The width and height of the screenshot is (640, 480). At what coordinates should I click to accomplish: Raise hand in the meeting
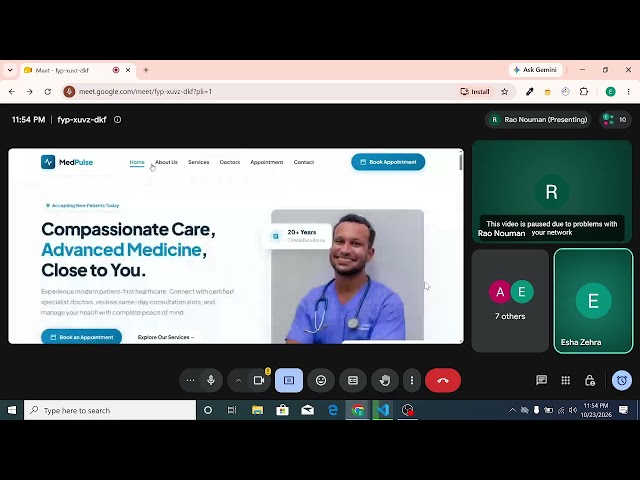coord(385,380)
